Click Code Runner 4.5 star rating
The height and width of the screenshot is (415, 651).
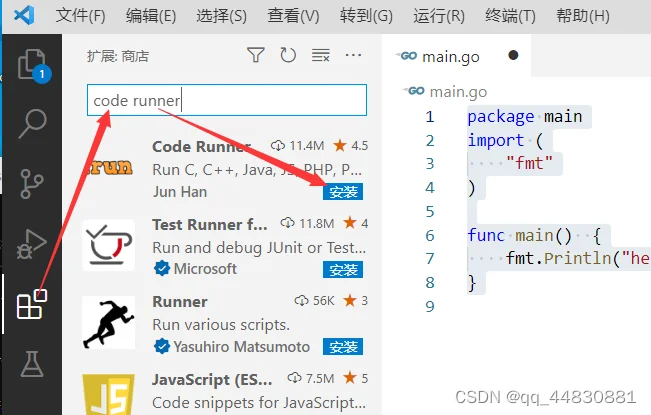(x=350, y=146)
